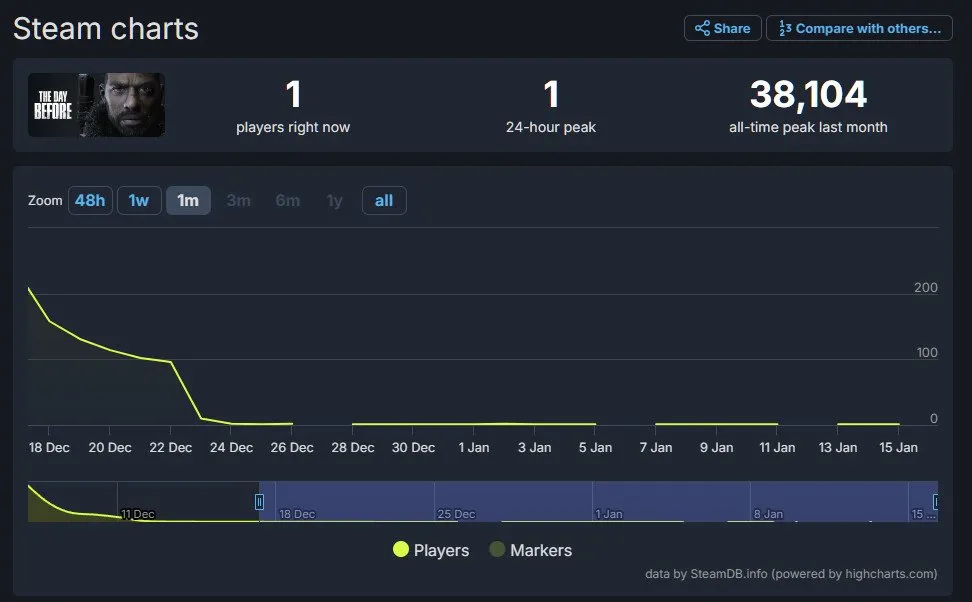The width and height of the screenshot is (972, 602).
Task: Click the all-time peak last month label
Action: click(808, 127)
